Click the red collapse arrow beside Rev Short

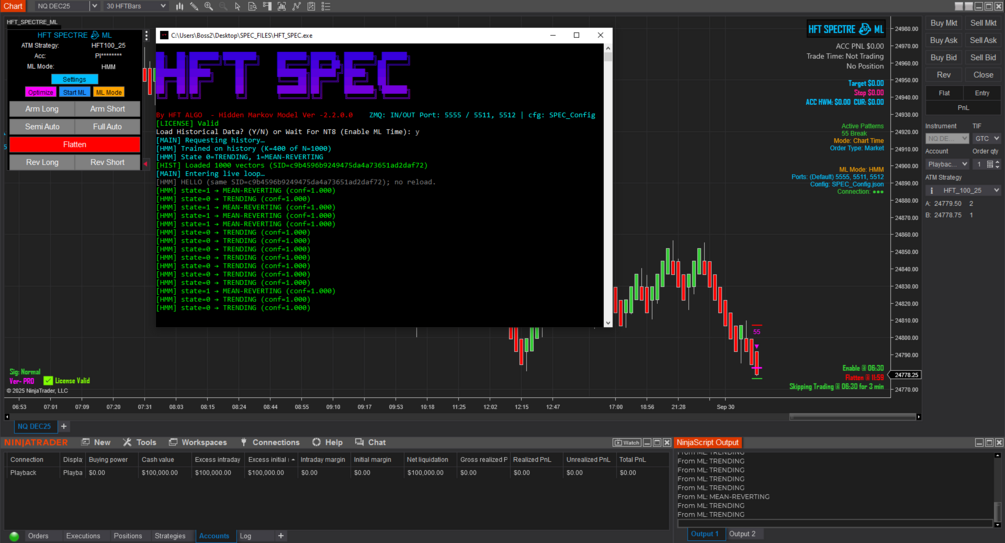(145, 163)
